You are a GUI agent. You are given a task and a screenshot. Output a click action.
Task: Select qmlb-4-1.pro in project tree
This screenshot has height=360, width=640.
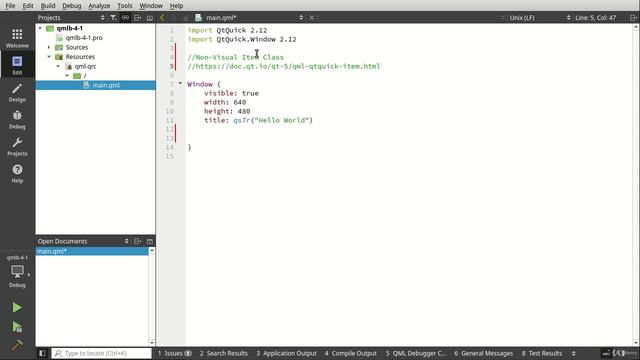84,38
